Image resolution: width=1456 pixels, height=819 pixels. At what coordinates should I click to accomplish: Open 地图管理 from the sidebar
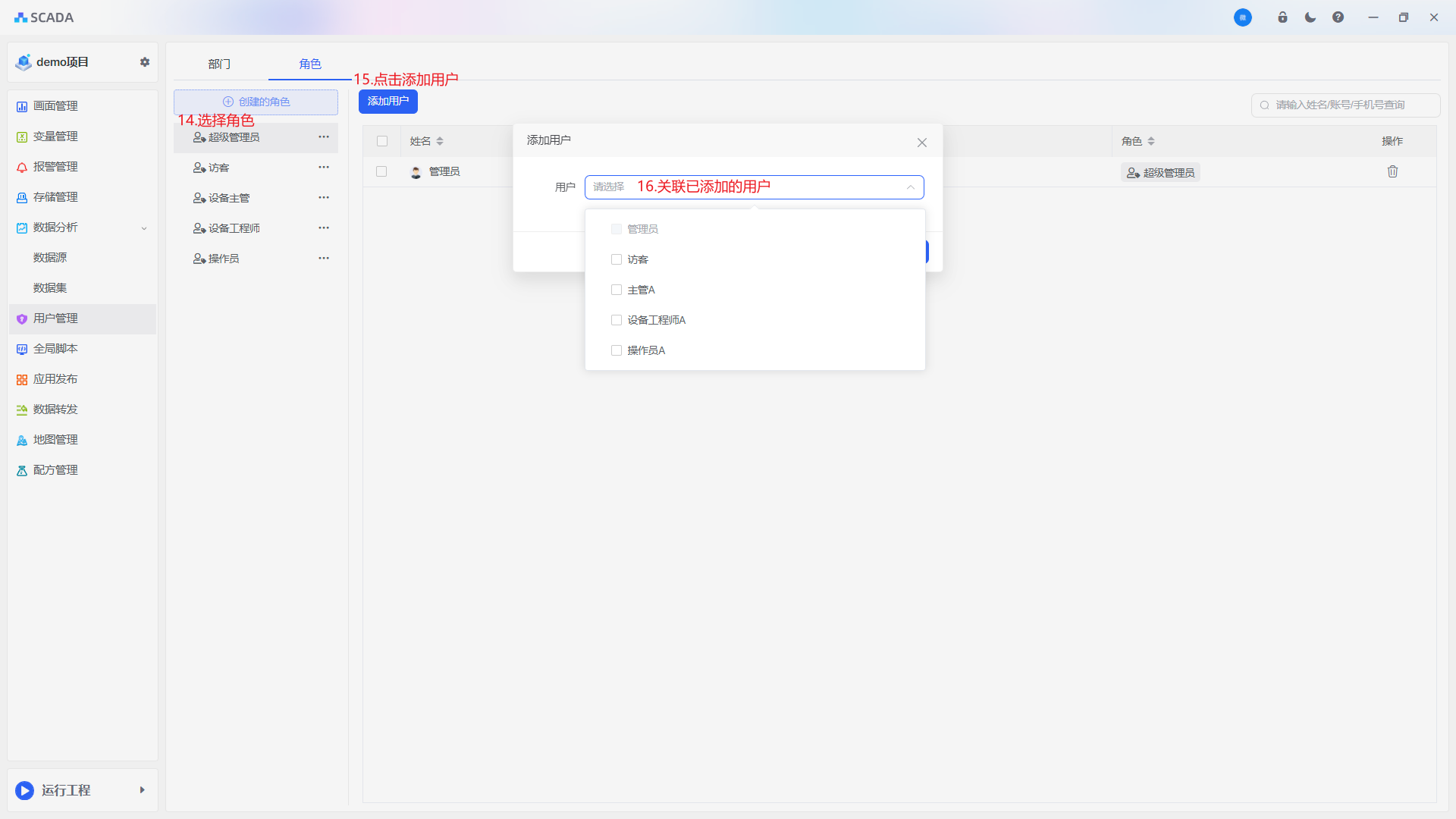click(x=55, y=440)
